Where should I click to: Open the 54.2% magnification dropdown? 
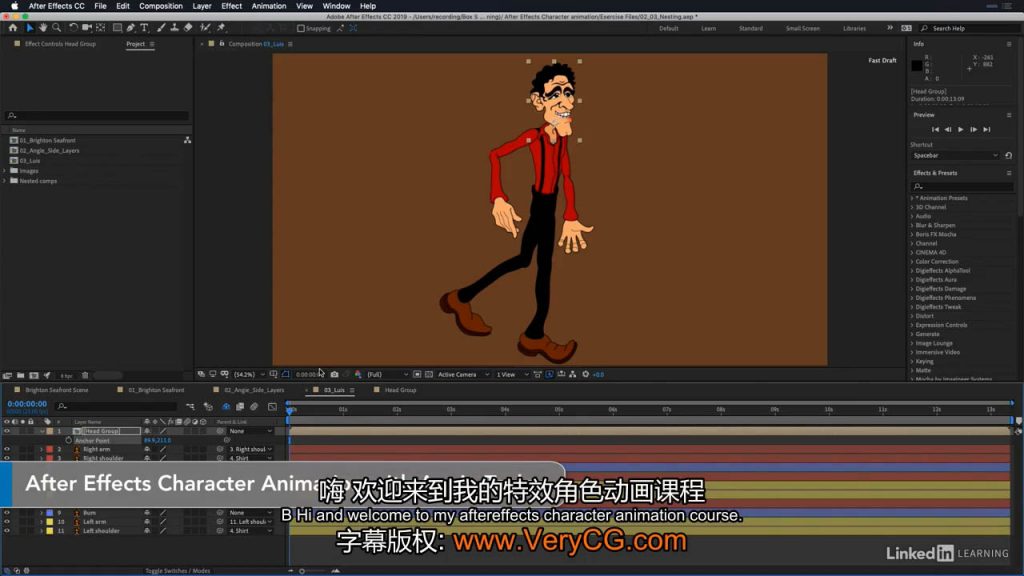tap(249, 374)
